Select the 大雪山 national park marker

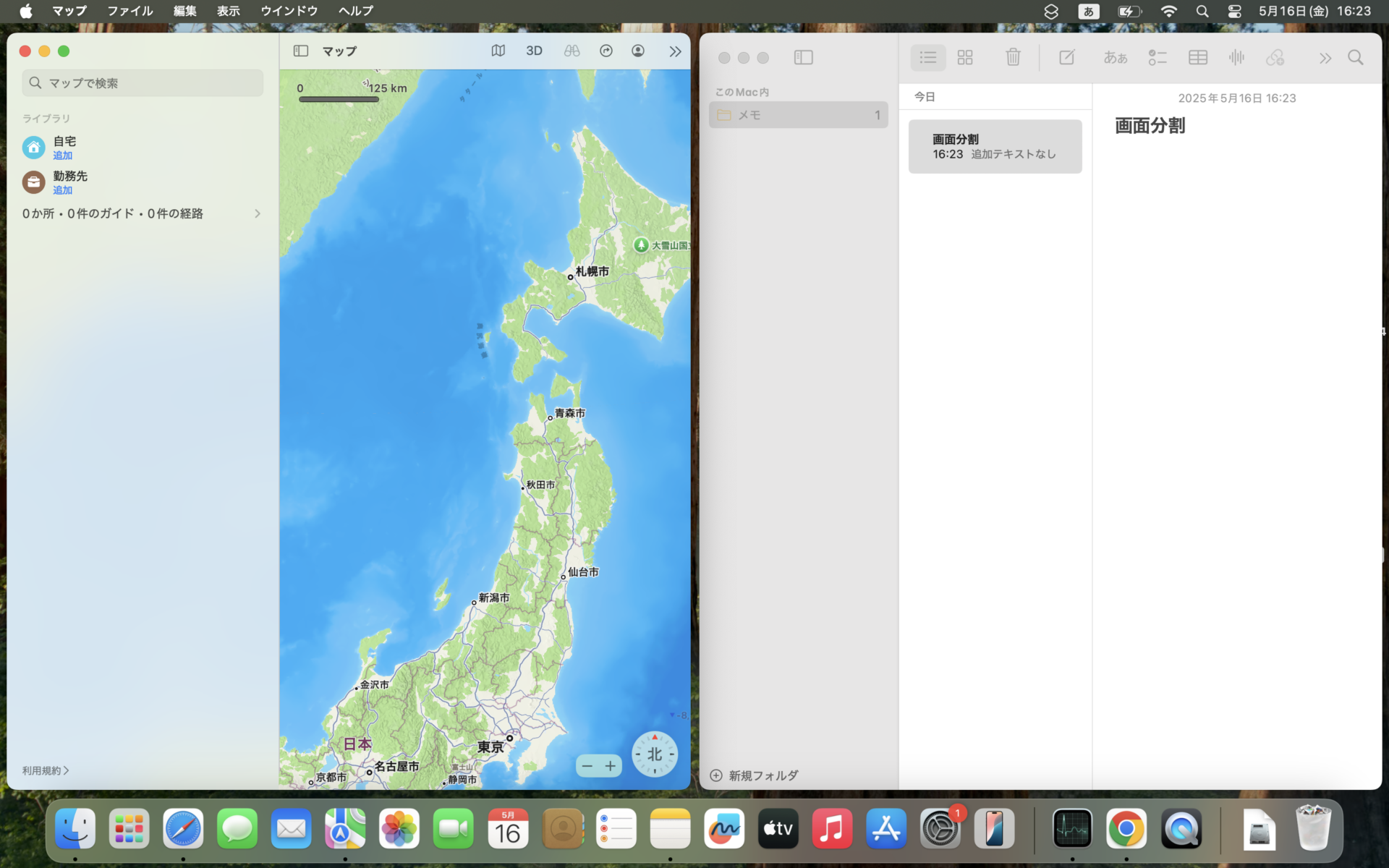[641, 245]
